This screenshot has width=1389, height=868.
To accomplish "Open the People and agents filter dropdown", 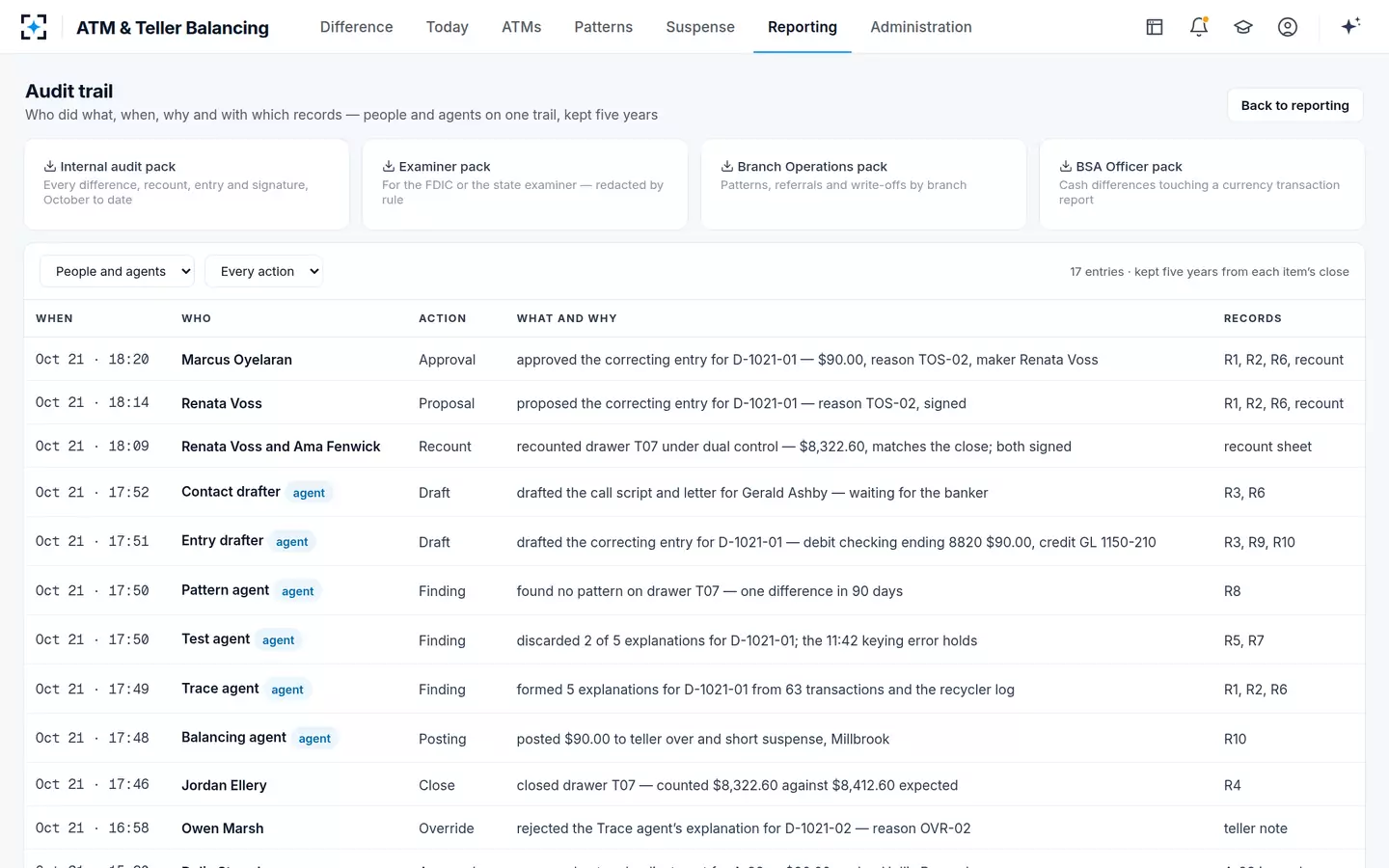I will [x=117, y=271].
